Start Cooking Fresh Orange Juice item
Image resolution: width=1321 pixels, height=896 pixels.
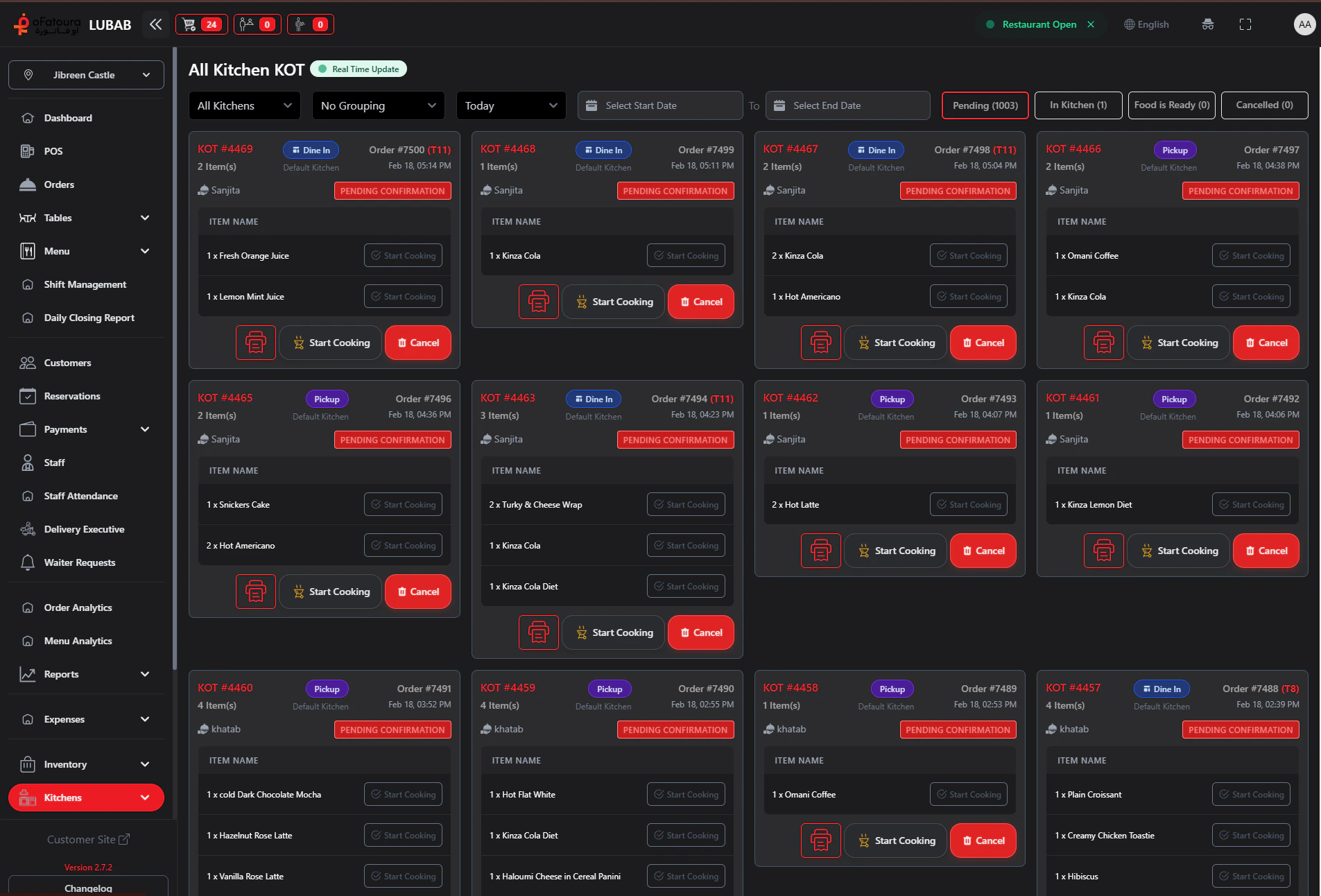click(403, 255)
